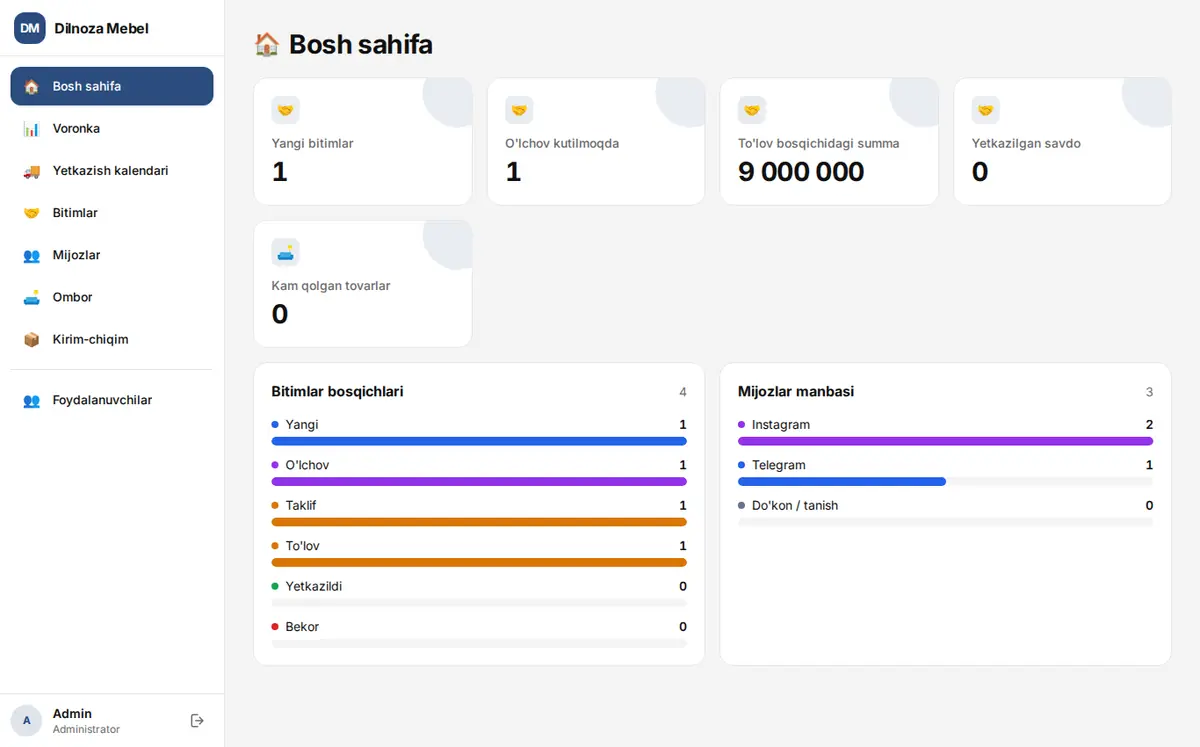Click the Dilnoza Mebel brand name

pos(101,28)
